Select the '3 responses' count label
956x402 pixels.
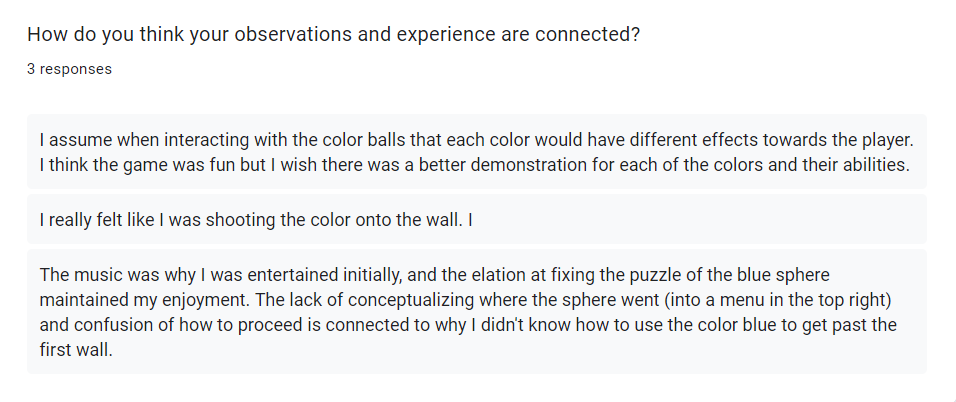point(70,69)
